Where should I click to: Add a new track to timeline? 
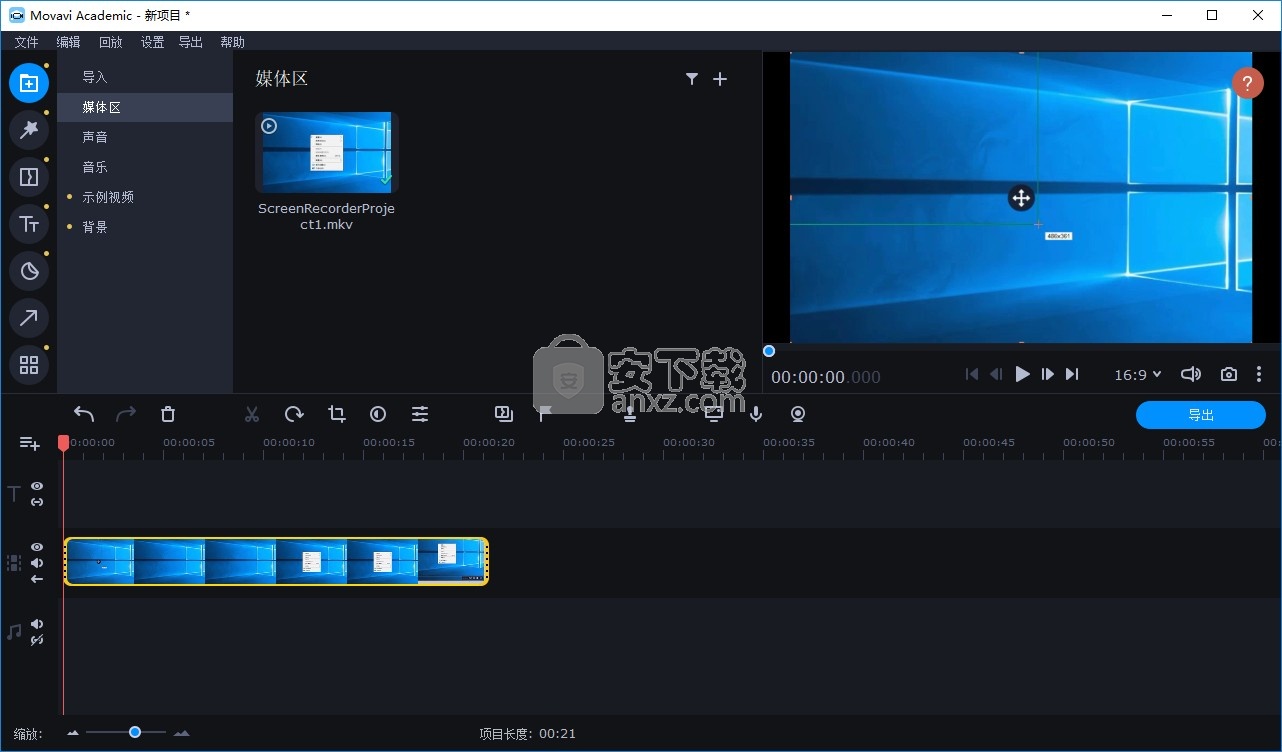point(30,443)
